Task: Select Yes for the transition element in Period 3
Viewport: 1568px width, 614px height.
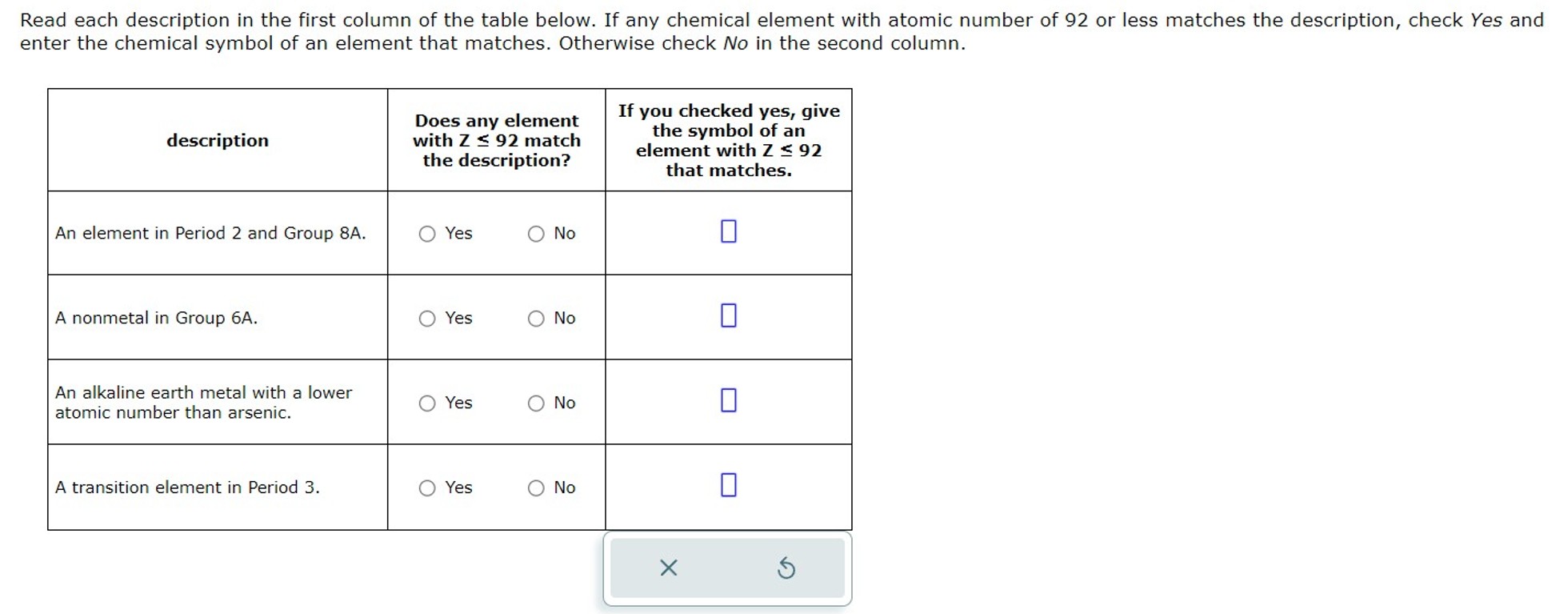Action: (x=427, y=488)
